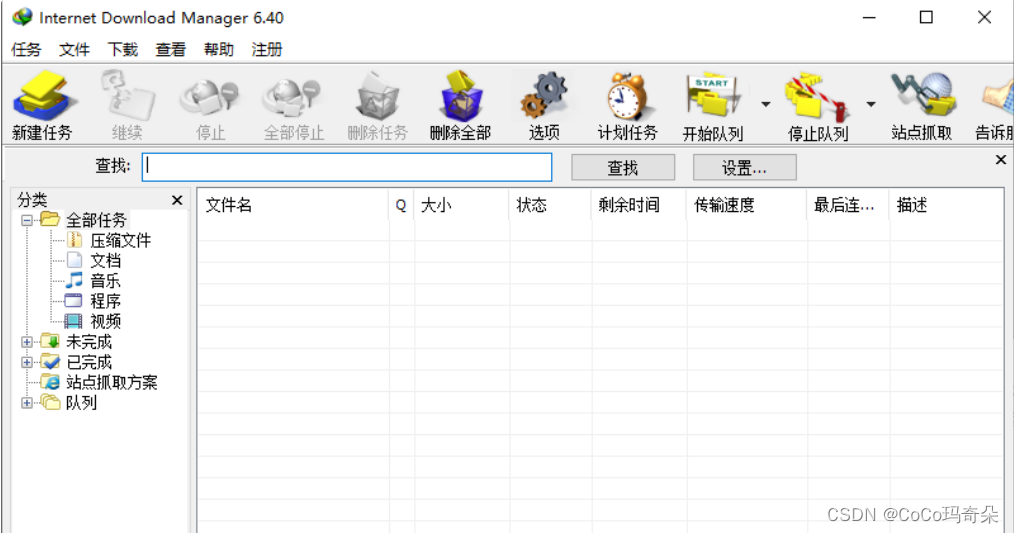The height and width of the screenshot is (533, 1014).
Task: Open the 帮助 menu
Action: (219, 49)
